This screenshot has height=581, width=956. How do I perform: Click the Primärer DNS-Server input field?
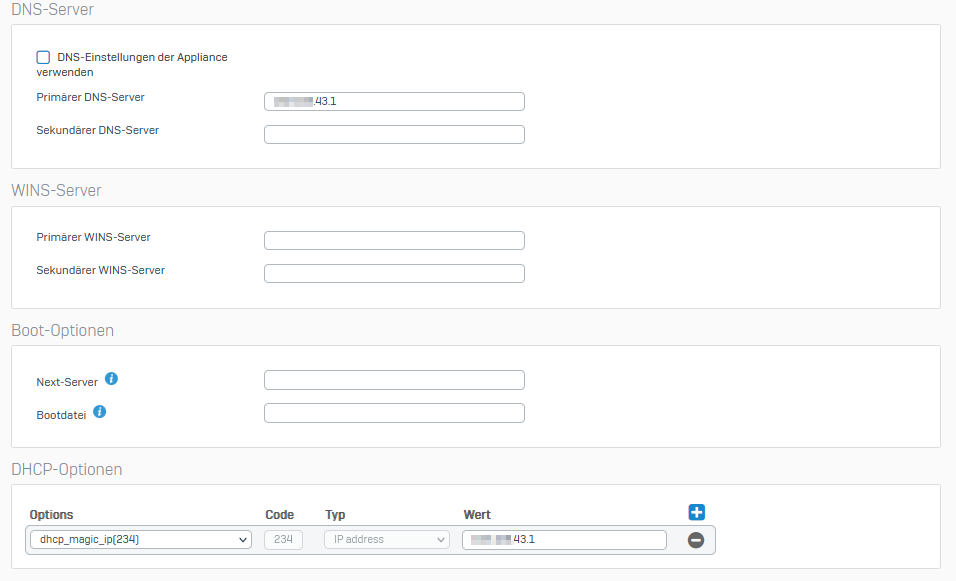(394, 101)
